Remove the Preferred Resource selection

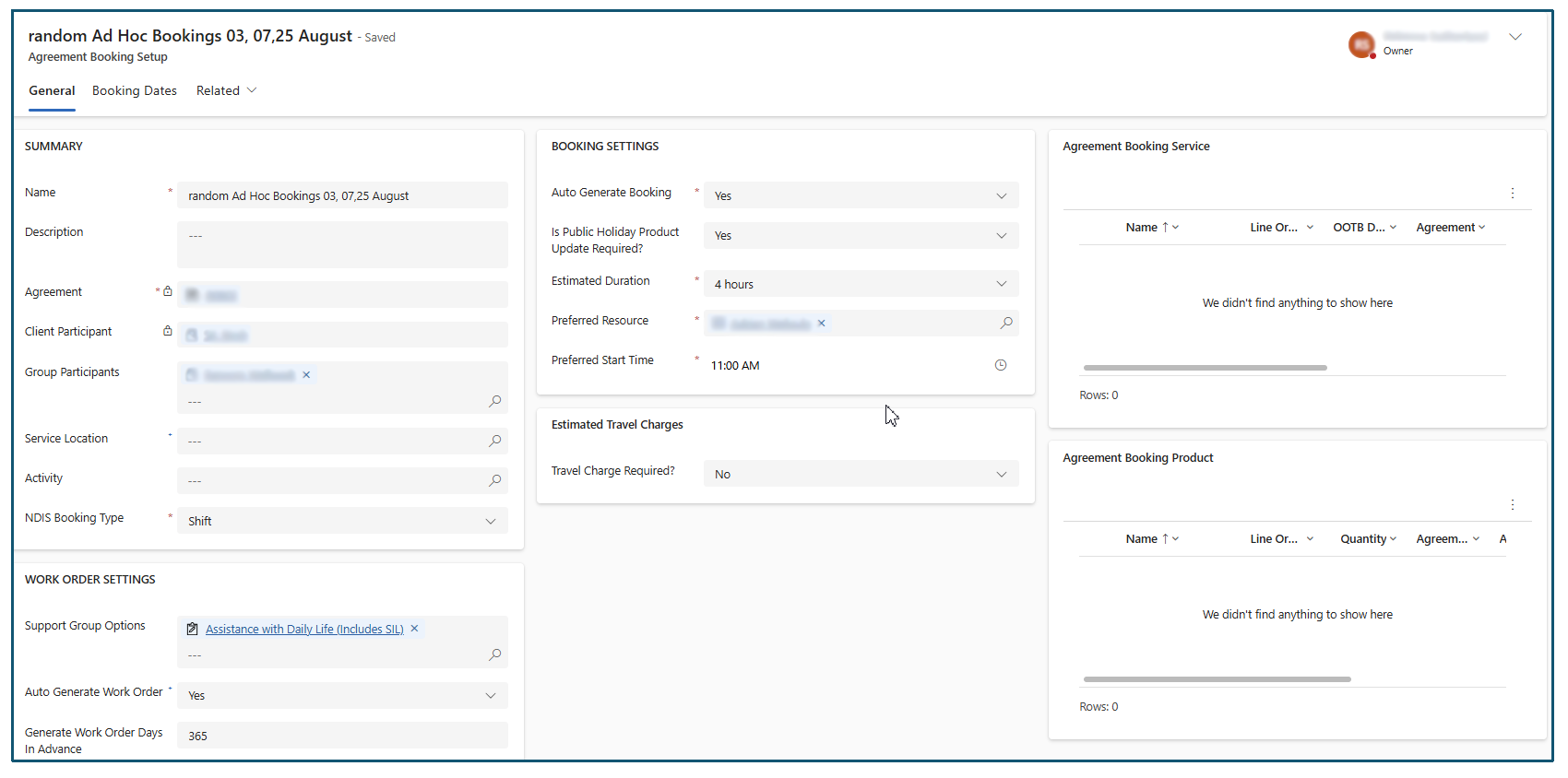click(822, 324)
